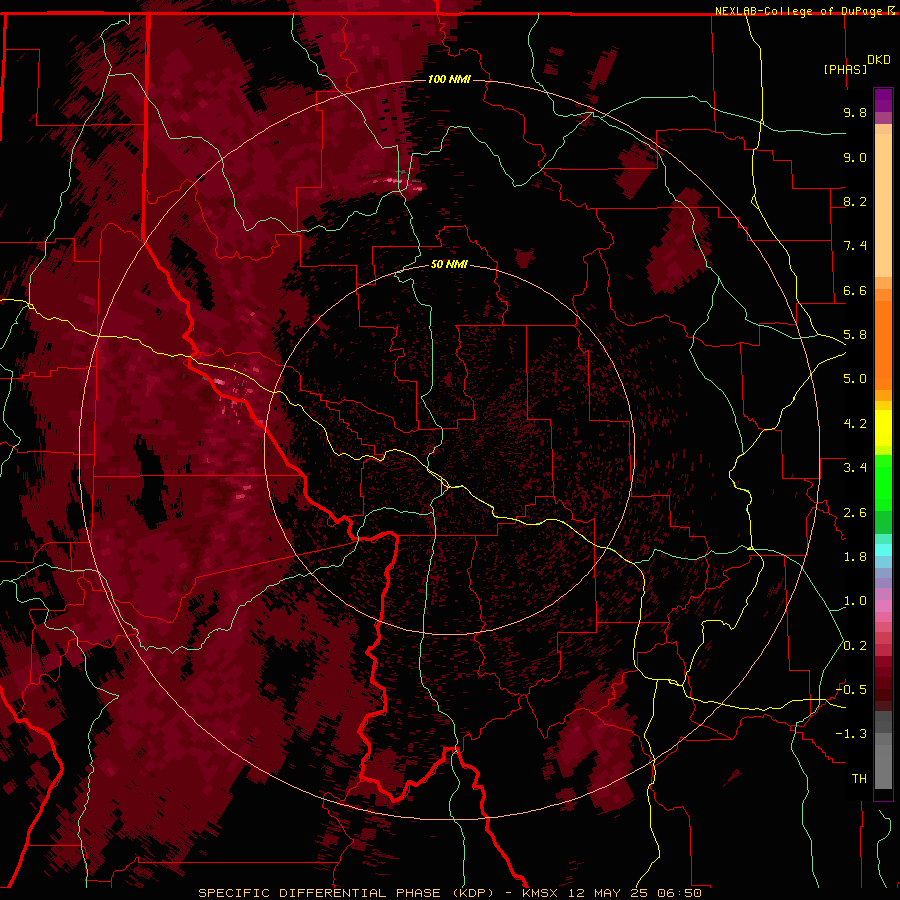
Task: Click the -1.3 value on color scale
Action: click(x=851, y=734)
